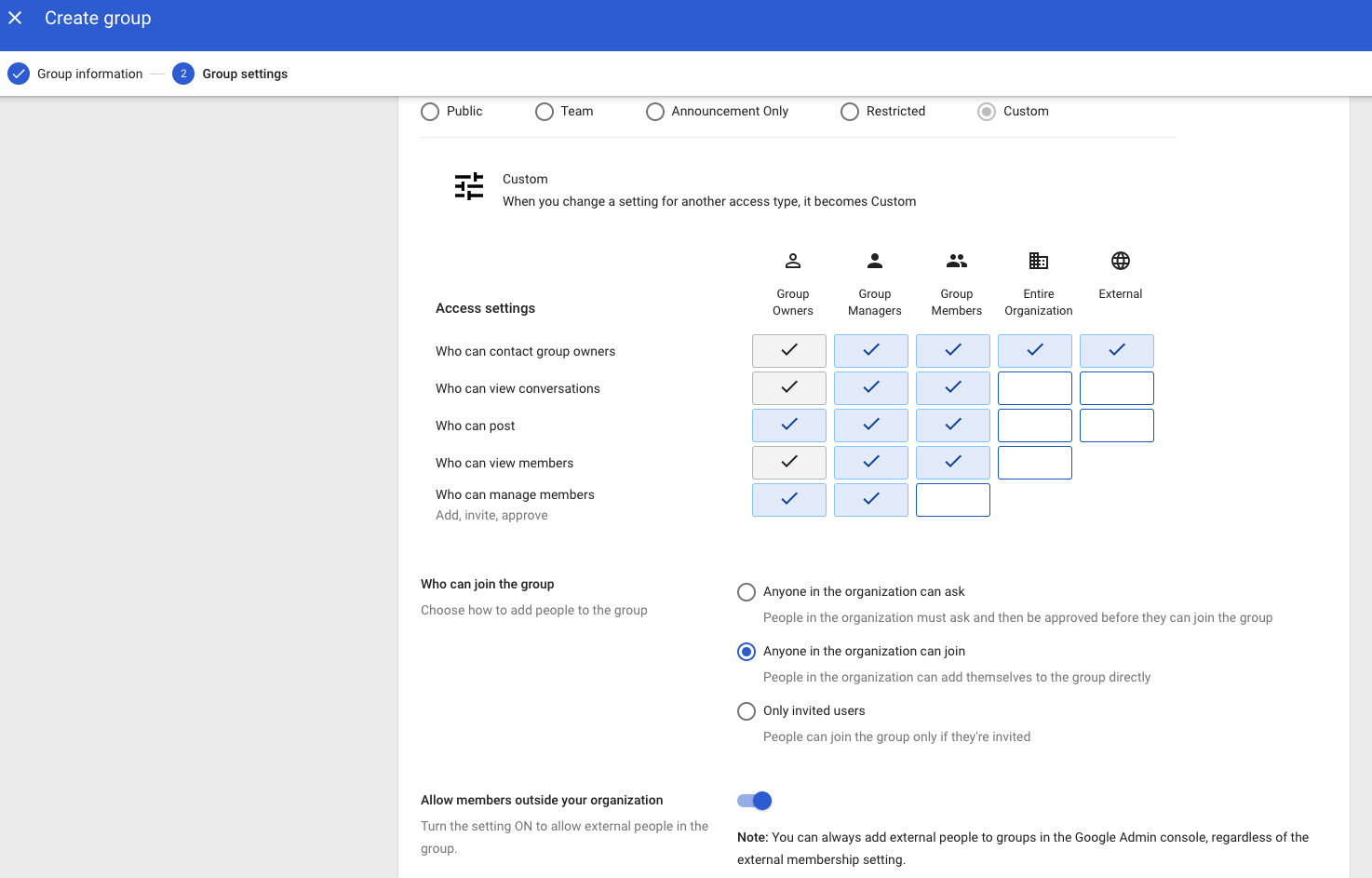Open the Group settings step

point(244,74)
